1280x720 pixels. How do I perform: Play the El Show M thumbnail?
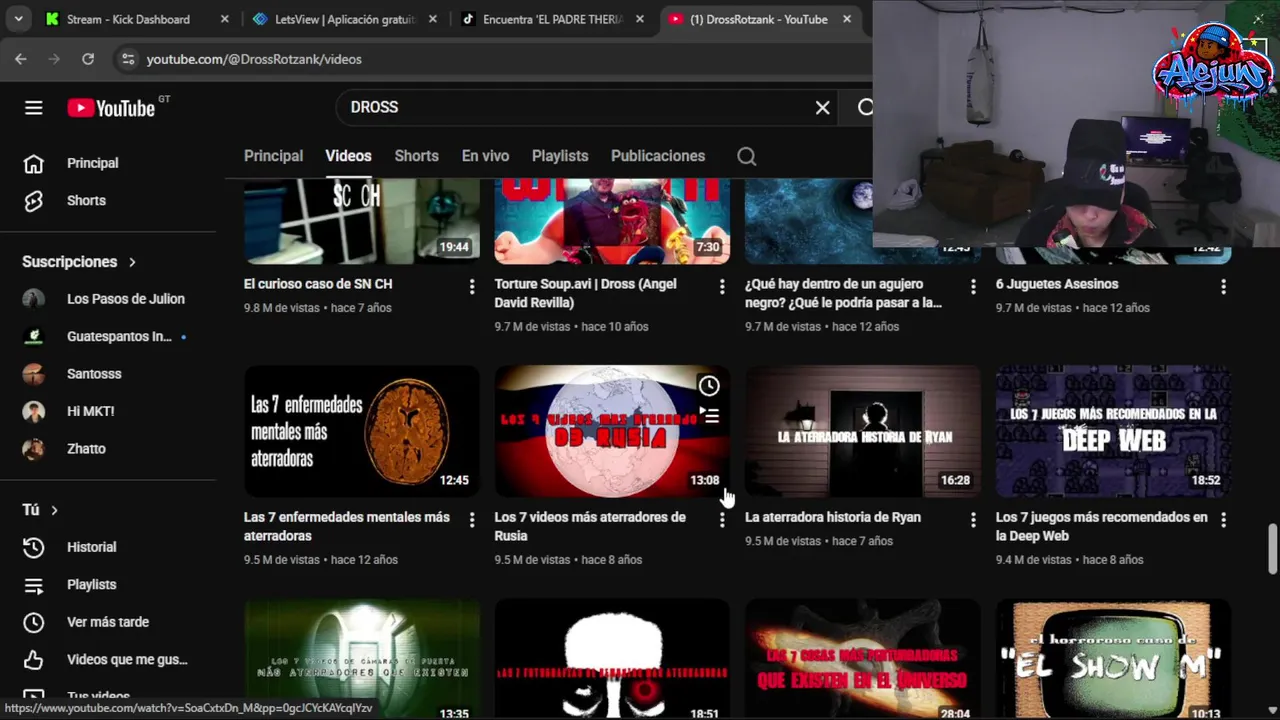click(x=1113, y=659)
